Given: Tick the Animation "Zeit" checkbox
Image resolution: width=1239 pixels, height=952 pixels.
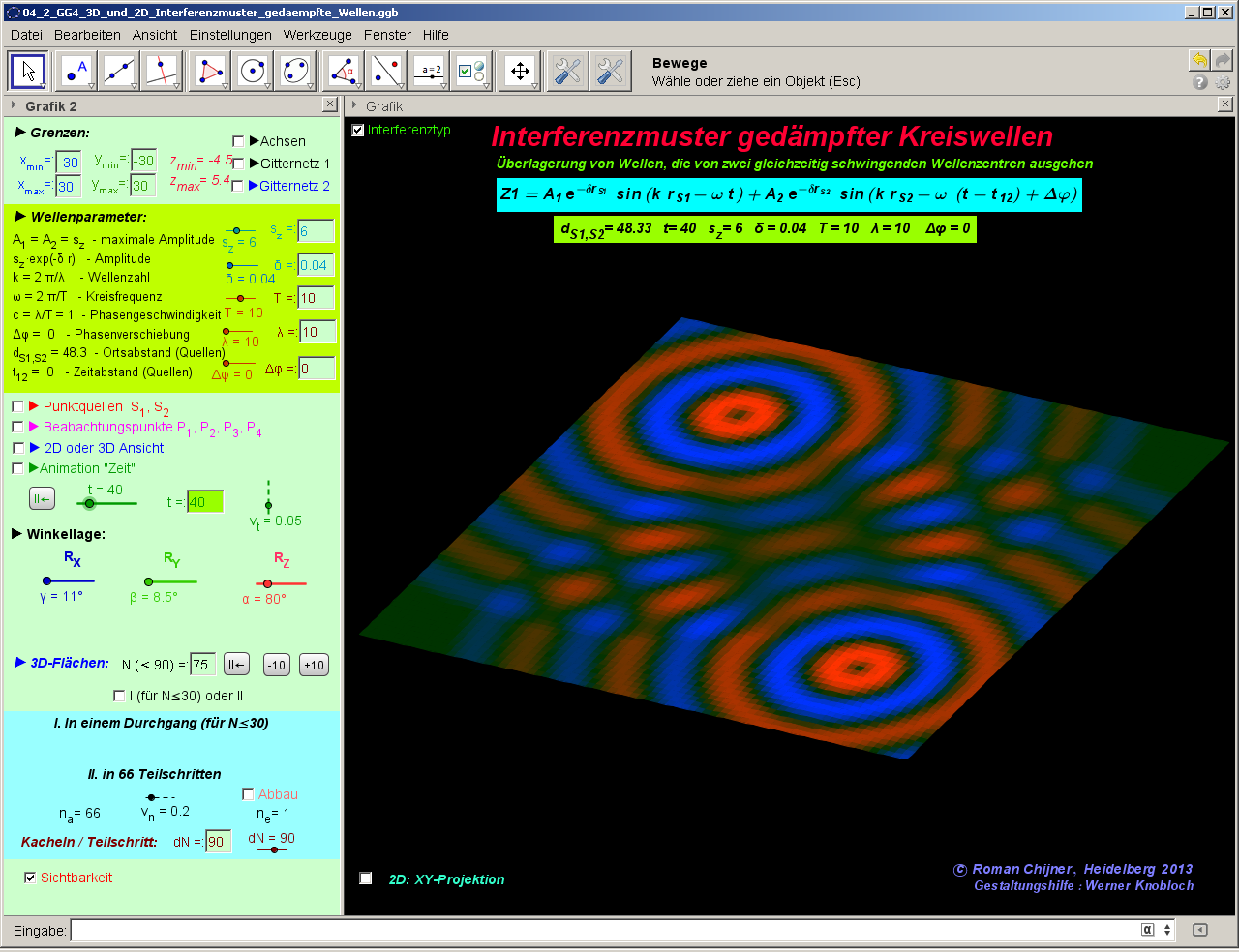Looking at the screenshot, I should point(17,468).
